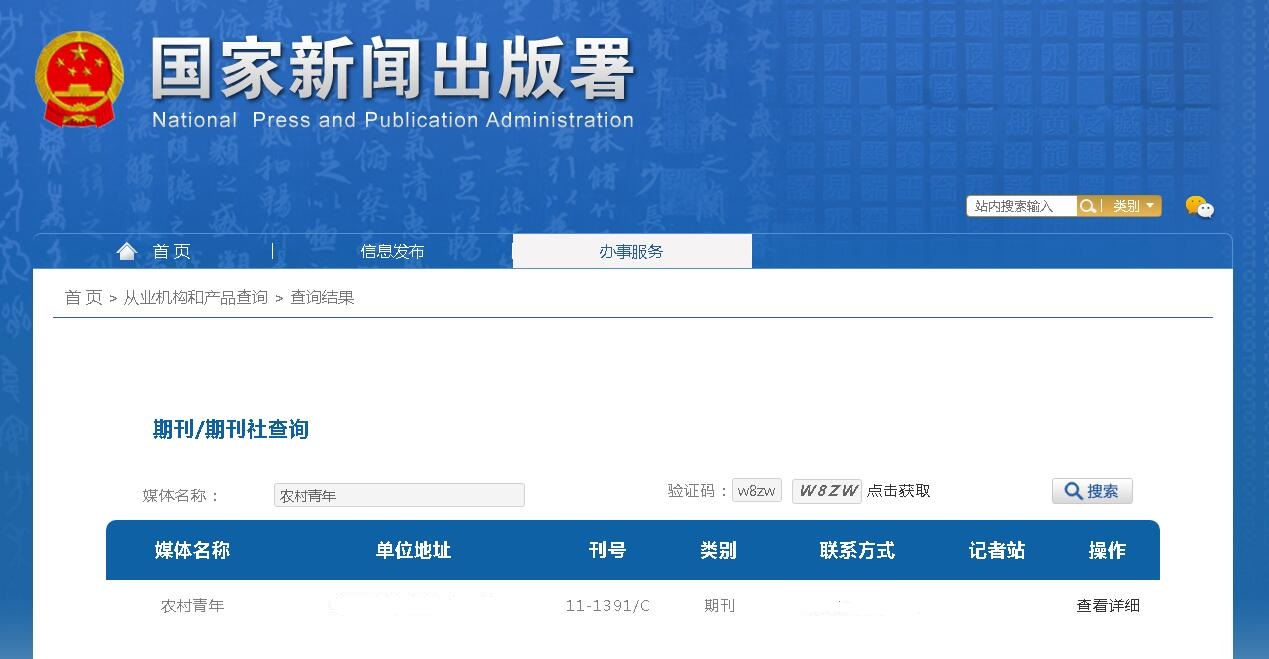Click the home icon beside 首页

pyautogui.click(x=126, y=250)
